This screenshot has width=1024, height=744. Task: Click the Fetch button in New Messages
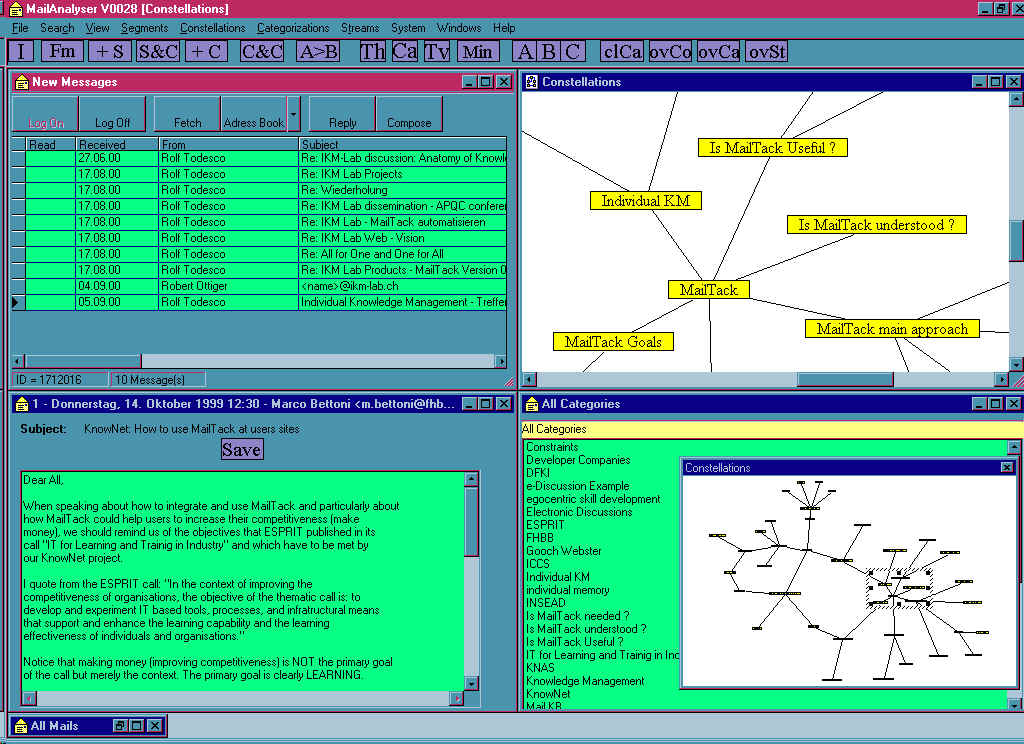coord(187,114)
